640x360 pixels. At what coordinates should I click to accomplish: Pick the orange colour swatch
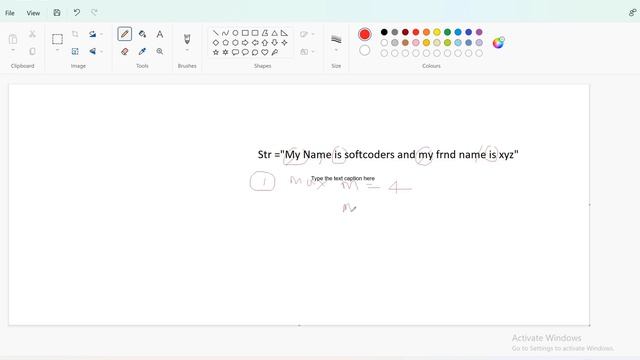[x=426, y=32]
